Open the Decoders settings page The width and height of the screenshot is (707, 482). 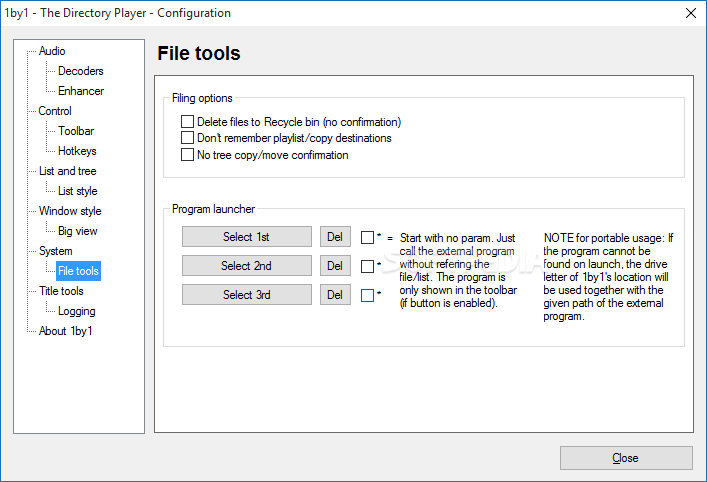pyautogui.click(x=81, y=71)
